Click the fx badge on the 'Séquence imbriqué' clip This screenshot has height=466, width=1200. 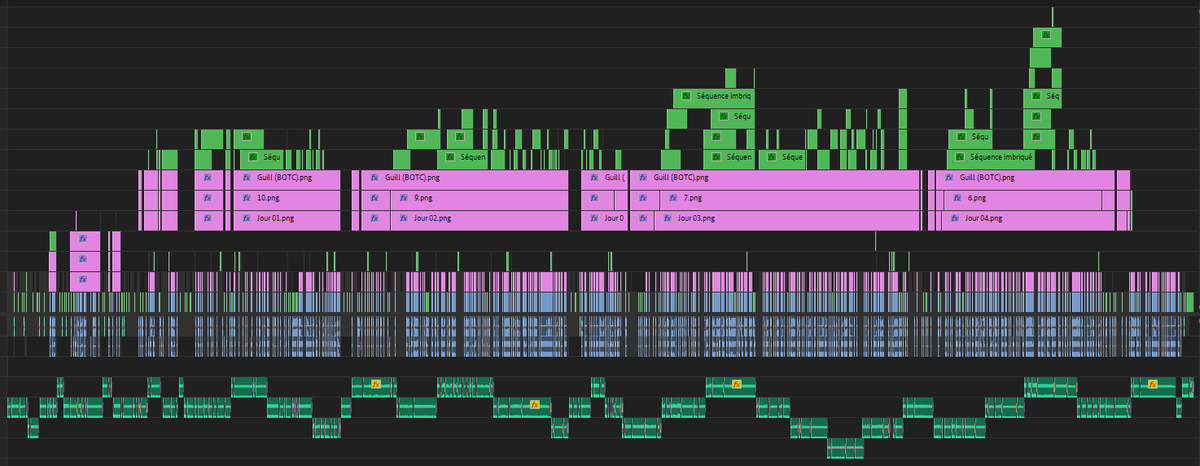pos(960,157)
